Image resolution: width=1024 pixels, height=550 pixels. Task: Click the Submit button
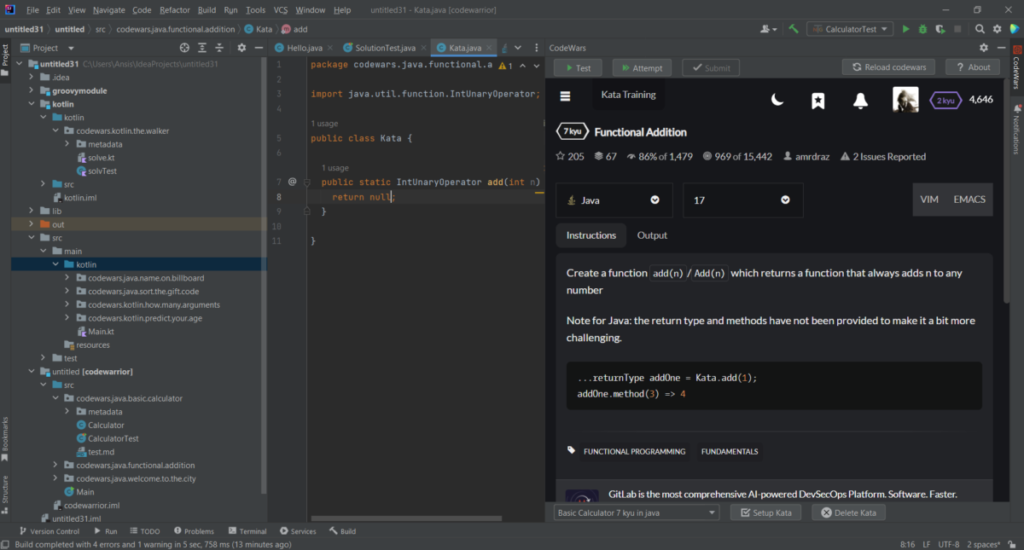[711, 68]
